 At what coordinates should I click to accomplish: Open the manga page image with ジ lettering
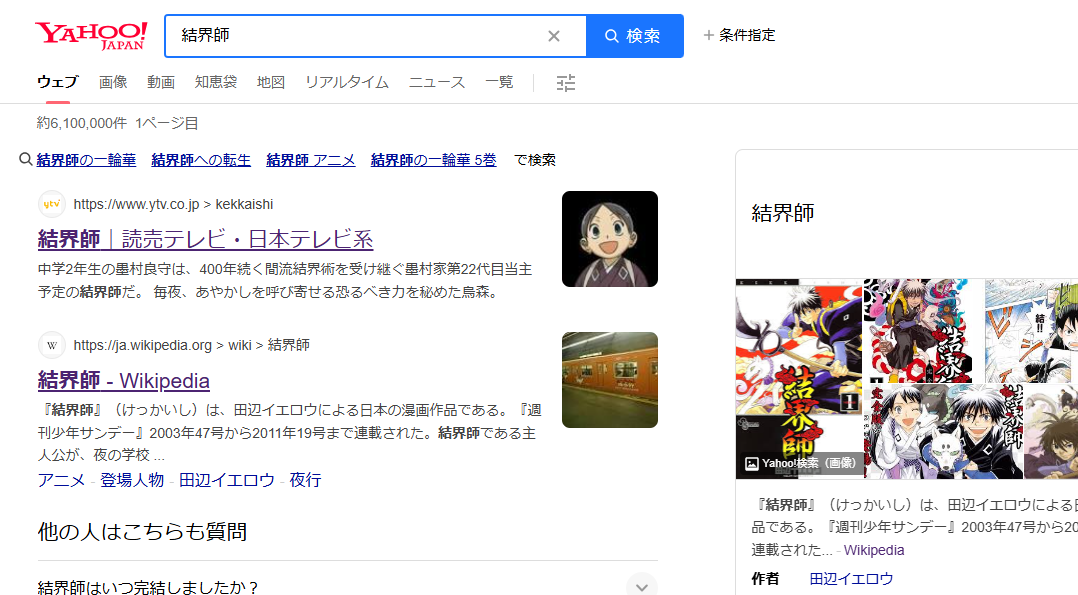pyautogui.click(x=1031, y=331)
